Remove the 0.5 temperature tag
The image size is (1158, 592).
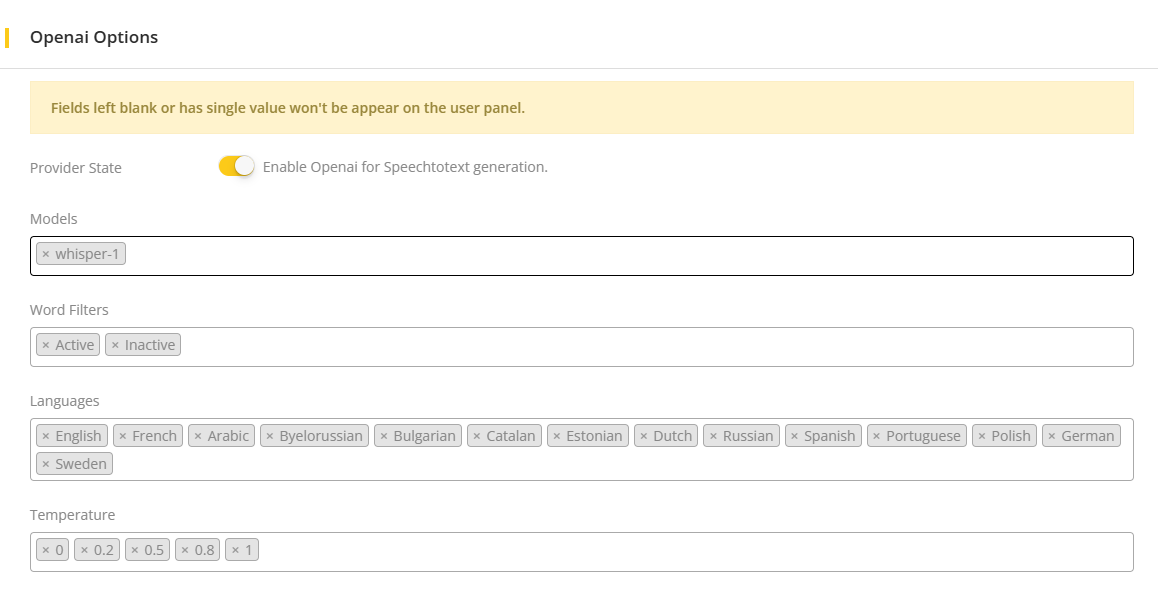pyautogui.click(x=135, y=551)
